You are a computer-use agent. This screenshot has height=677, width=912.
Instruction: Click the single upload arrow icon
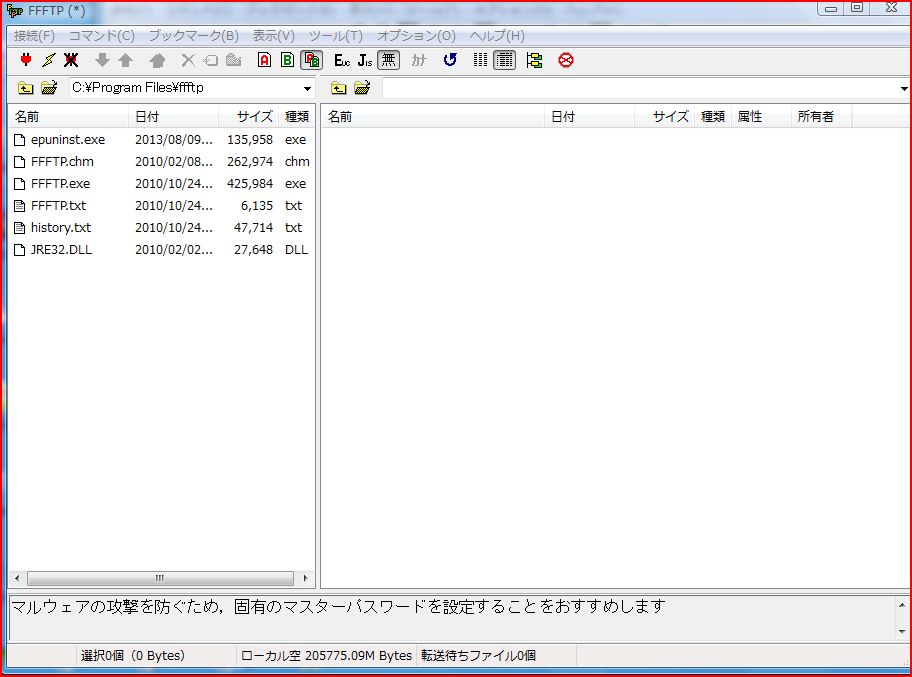click(x=126, y=60)
